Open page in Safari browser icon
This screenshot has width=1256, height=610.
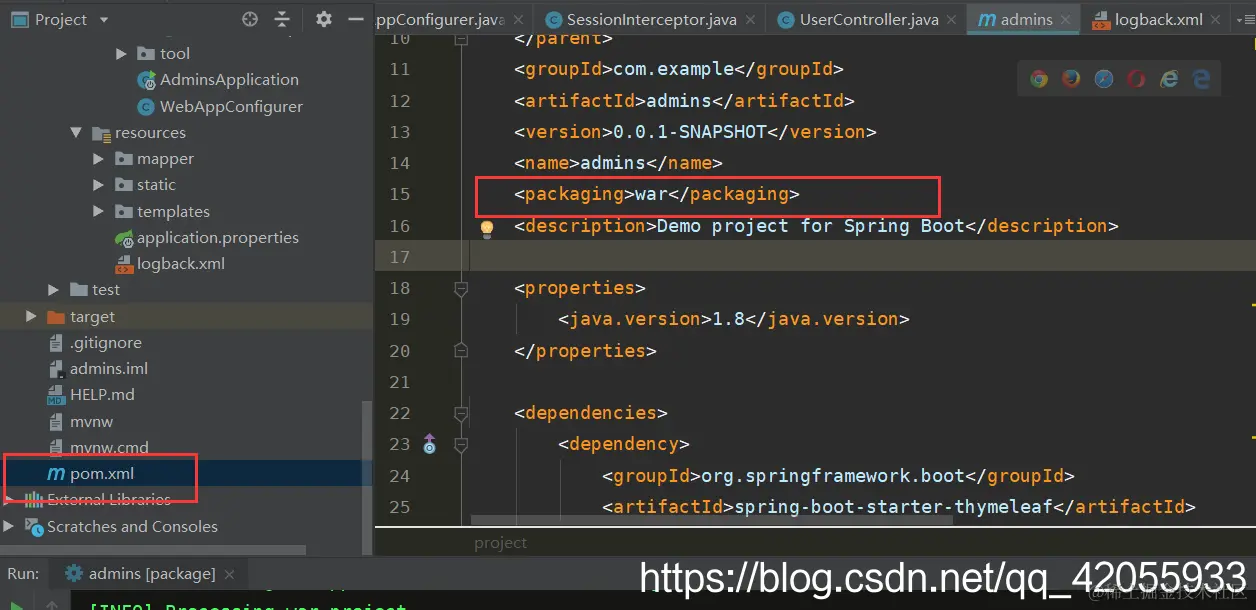pyautogui.click(x=1104, y=79)
